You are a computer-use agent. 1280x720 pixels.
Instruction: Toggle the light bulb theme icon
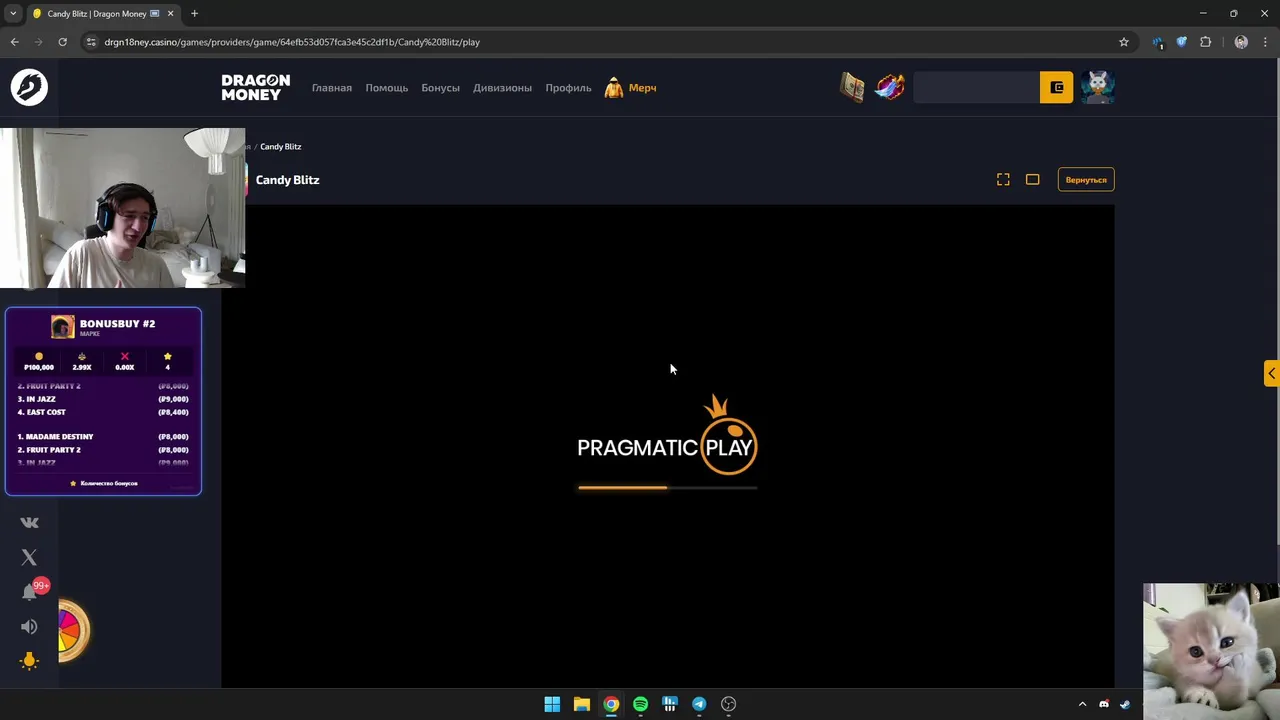(29, 660)
